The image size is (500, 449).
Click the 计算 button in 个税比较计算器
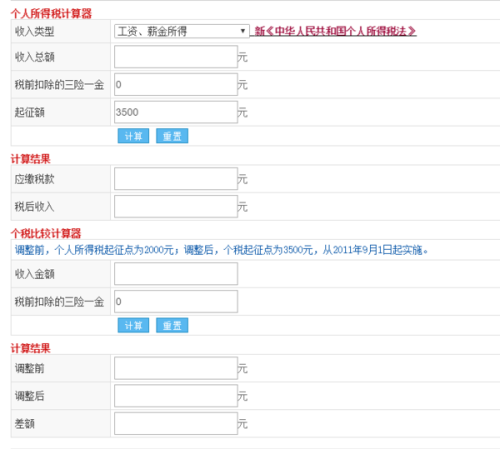click(133, 325)
